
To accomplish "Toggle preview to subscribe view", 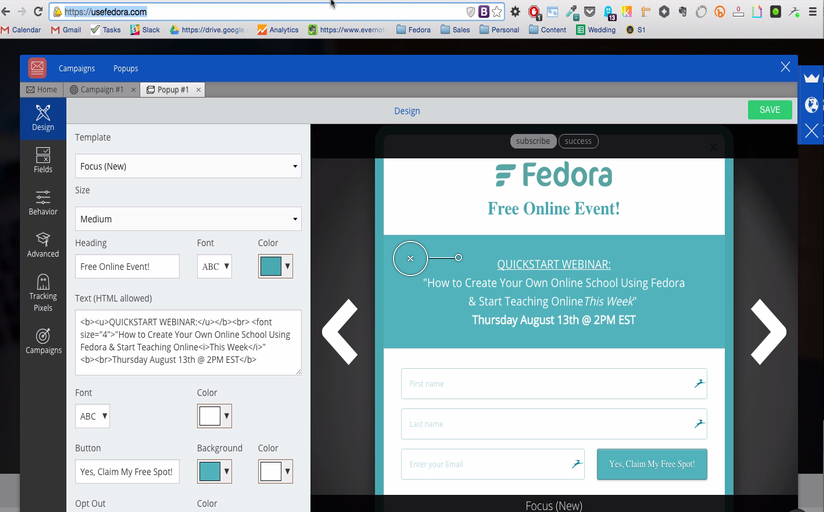I will (533, 141).
